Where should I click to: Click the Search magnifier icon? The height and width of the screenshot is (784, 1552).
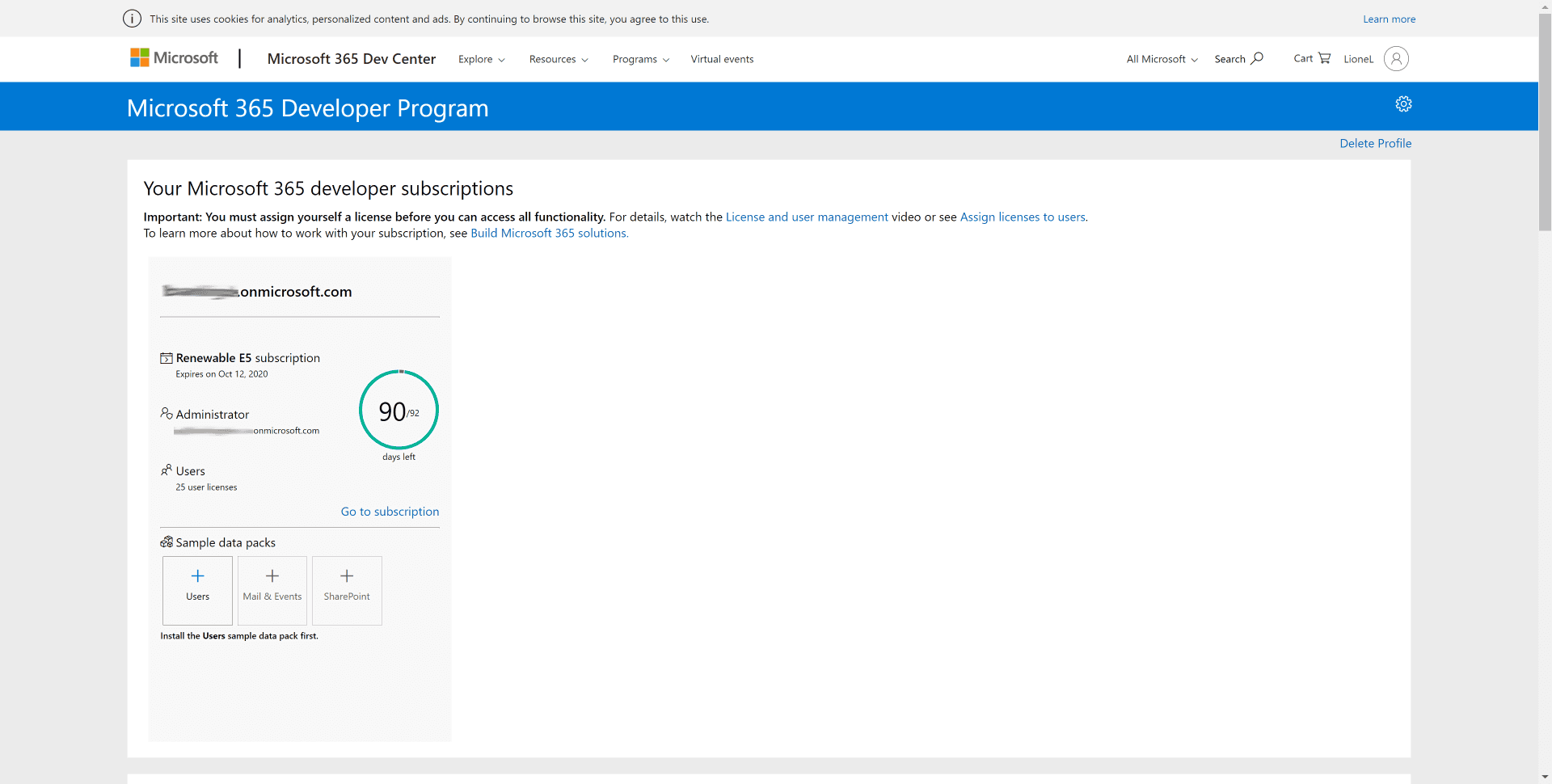tap(1257, 58)
